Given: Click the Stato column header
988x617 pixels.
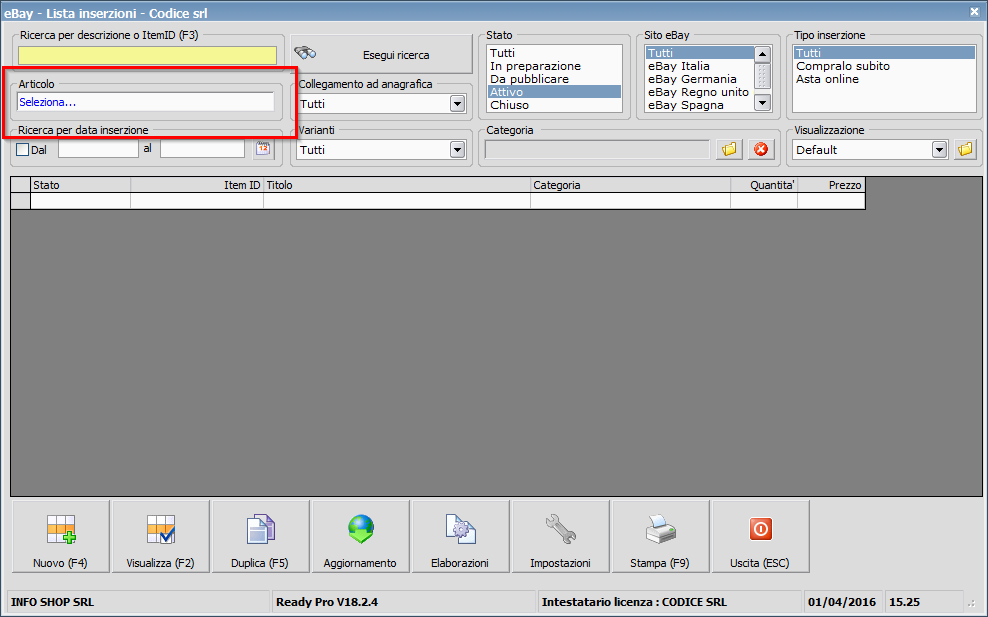Looking at the screenshot, I should point(81,185).
